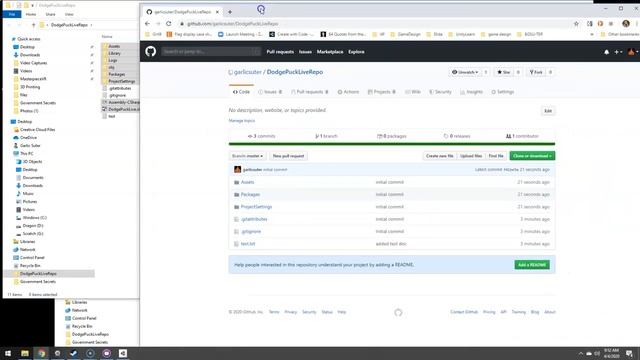Close the DodgePuckLiveRepo browser tab
The width and height of the screenshot is (640, 360).
217,12
